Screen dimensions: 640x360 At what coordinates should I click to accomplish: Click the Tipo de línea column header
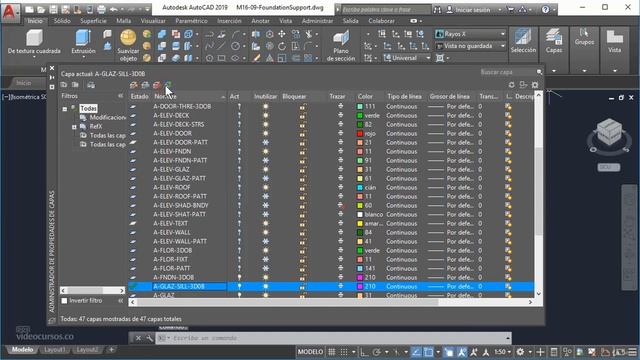coord(404,96)
